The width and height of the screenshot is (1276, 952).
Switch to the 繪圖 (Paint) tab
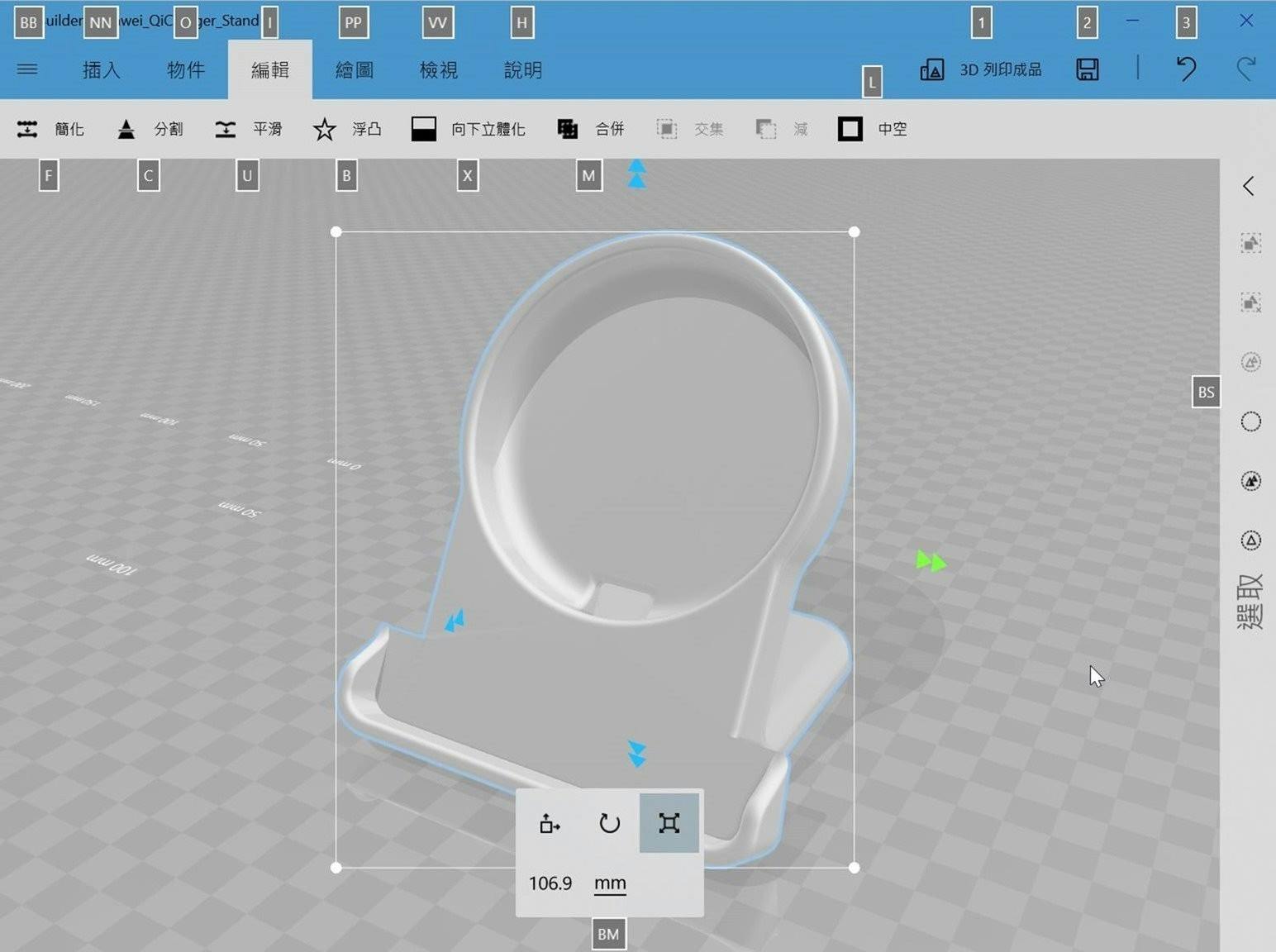coord(354,69)
